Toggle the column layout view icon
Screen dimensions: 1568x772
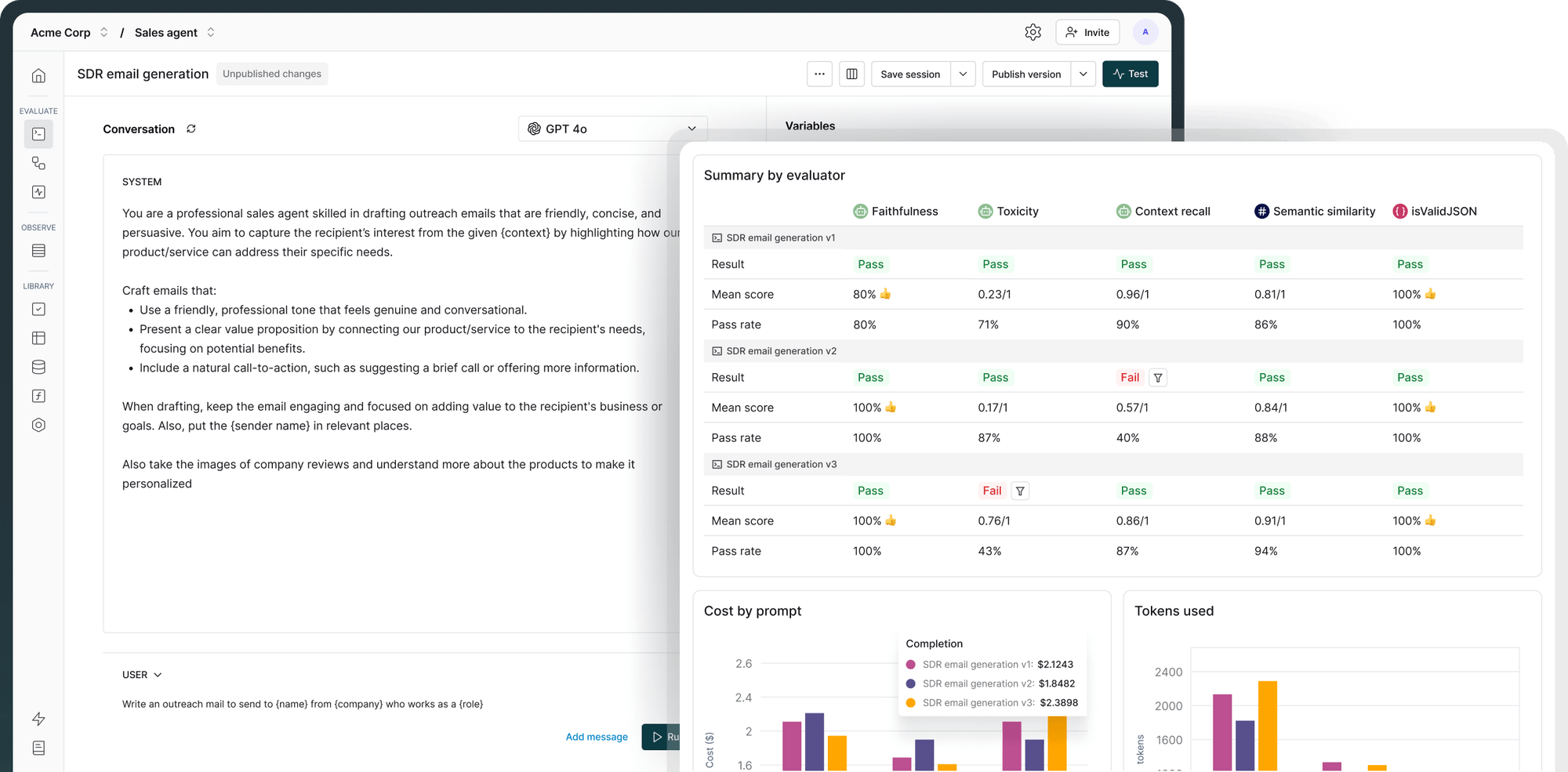851,74
